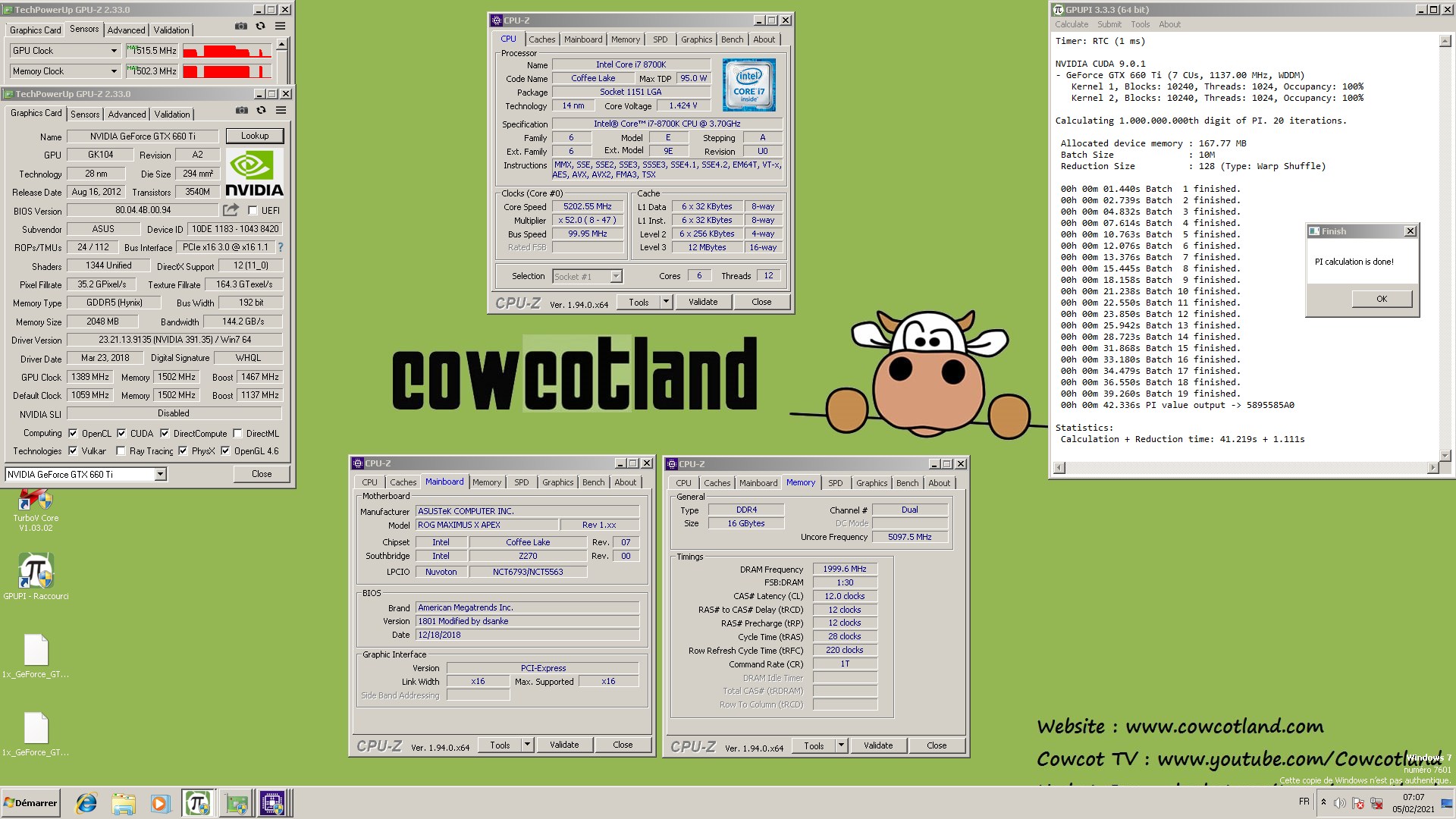The width and height of the screenshot is (1456, 819).
Task: Click the FR language indicator
Action: pyautogui.click(x=1304, y=802)
